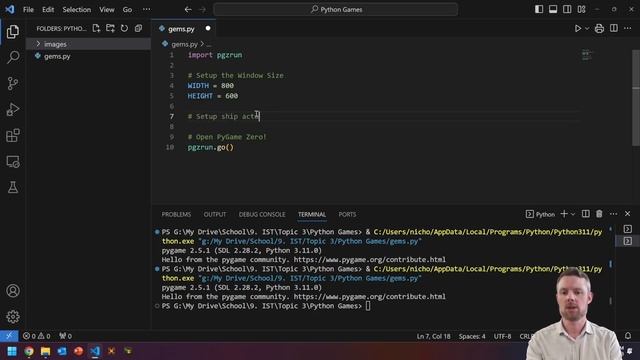Open the Source Control view
Viewport: 640px width, 360px height.
(13, 84)
